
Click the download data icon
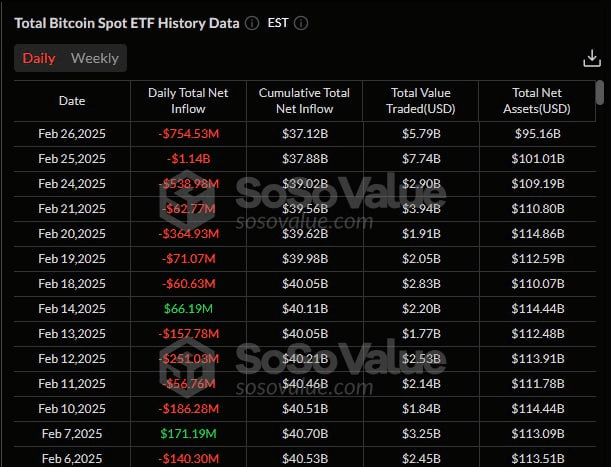point(591,59)
